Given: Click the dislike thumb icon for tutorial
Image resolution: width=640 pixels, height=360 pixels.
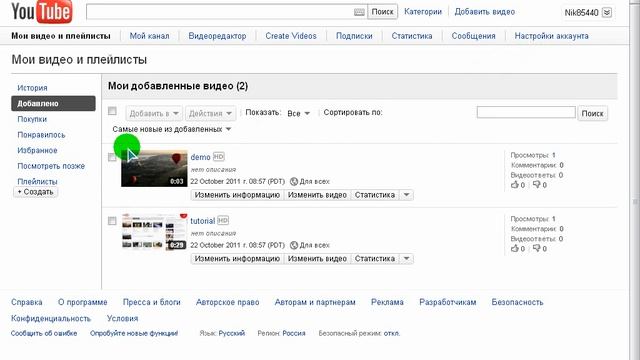Looking at the screenshot, I should click(x=536, y=248).
